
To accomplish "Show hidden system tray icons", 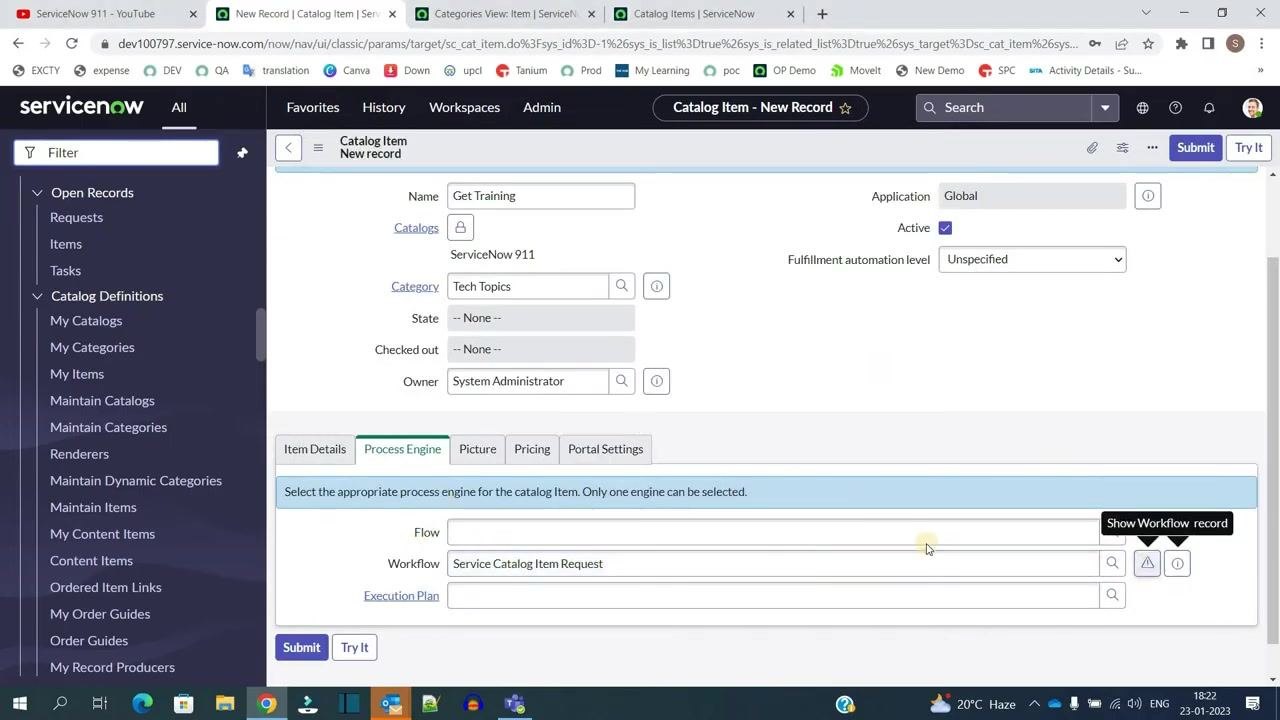I will [x=1034, y=704].
